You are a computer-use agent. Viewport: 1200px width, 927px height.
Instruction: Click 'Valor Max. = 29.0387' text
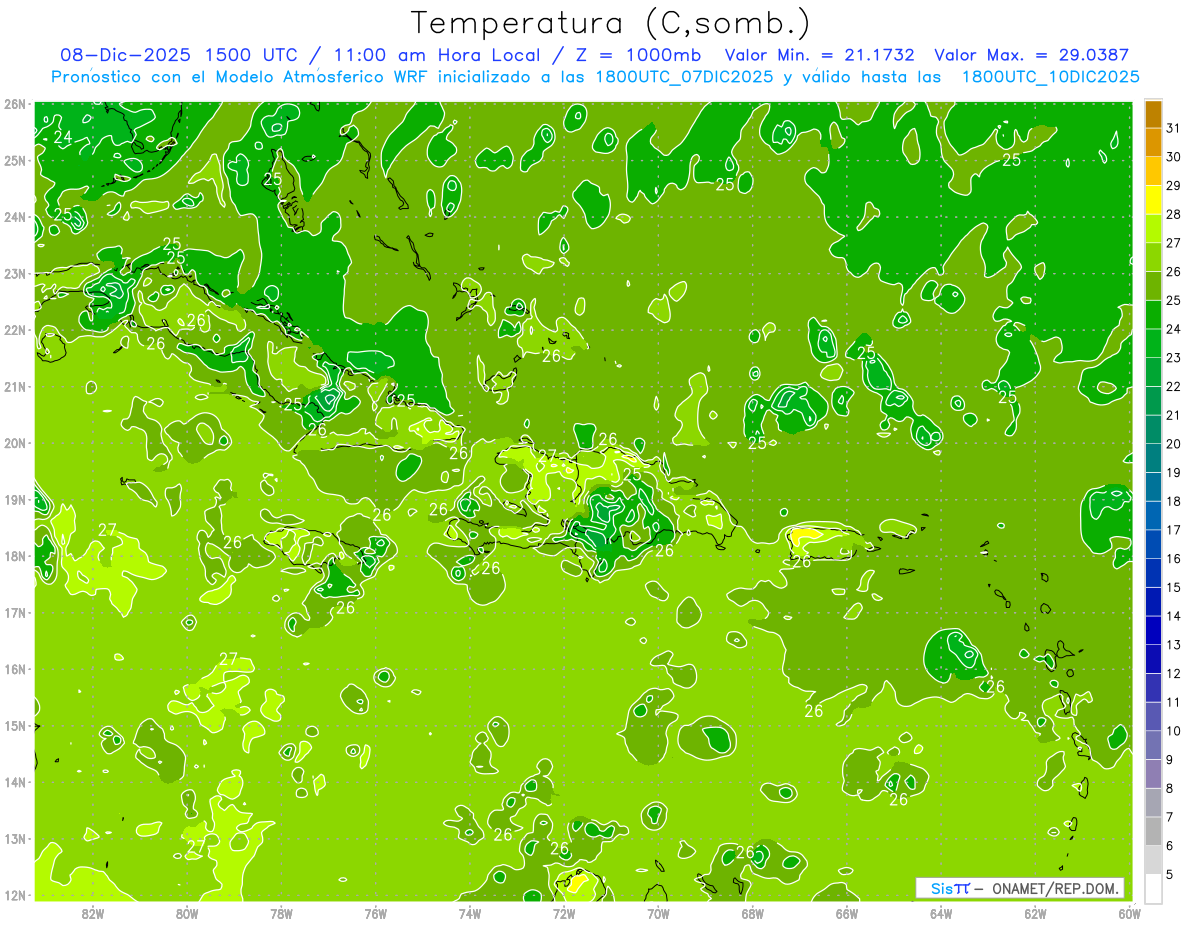point(1031,55)
